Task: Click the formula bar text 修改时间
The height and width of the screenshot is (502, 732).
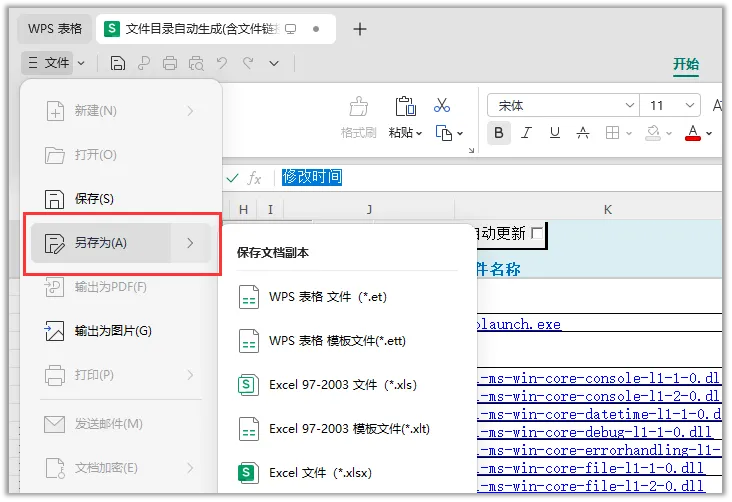Action: tap(312, 177)
